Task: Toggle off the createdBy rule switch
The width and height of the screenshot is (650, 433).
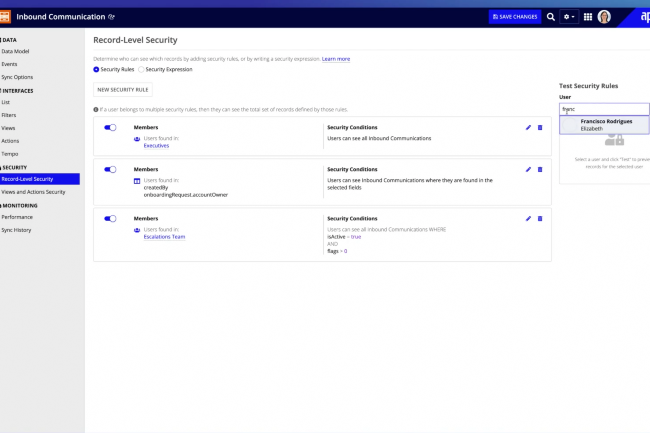Action: [110, 170]
